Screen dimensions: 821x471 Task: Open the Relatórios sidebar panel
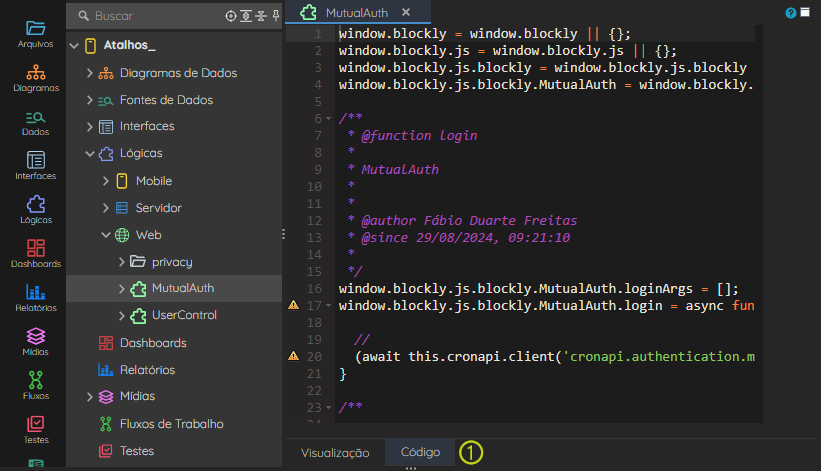(36, 298)
